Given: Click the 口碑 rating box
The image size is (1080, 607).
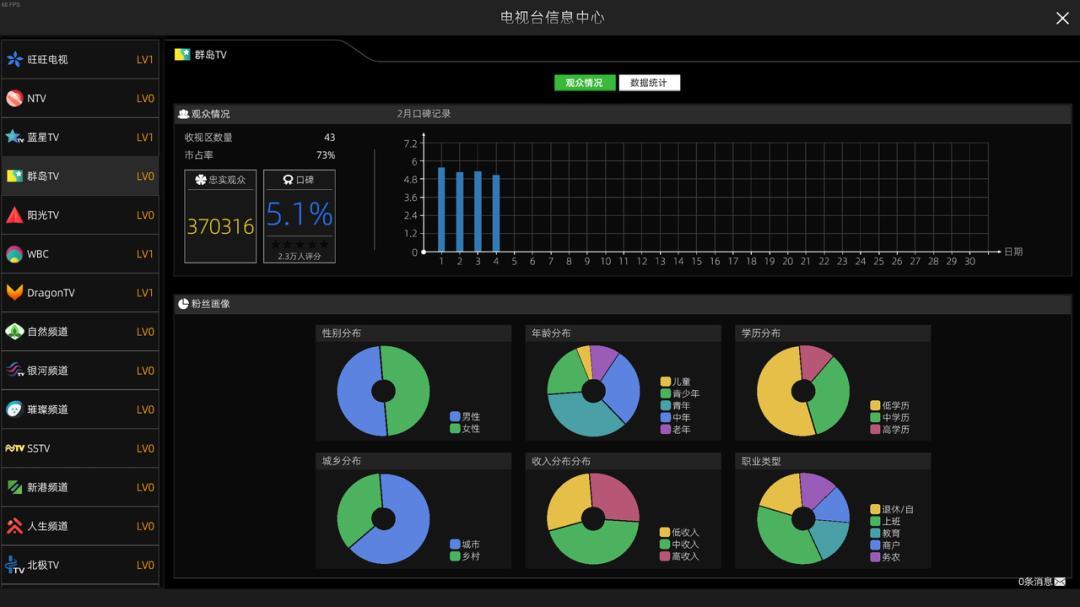Looking at the screenshot, I should click(x=299, y=216).
